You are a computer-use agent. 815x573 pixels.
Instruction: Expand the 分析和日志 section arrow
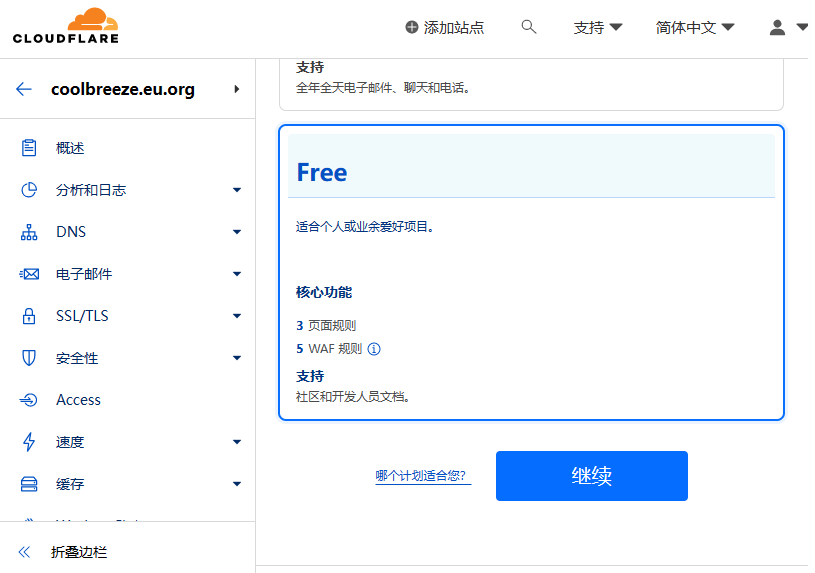pyautogui.click(x=237, y=190)
